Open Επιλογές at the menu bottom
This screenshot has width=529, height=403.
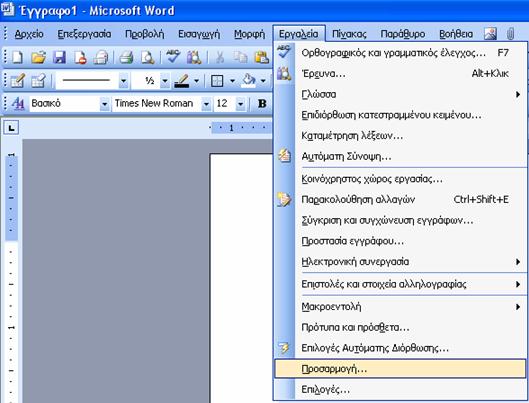(400, 390)
